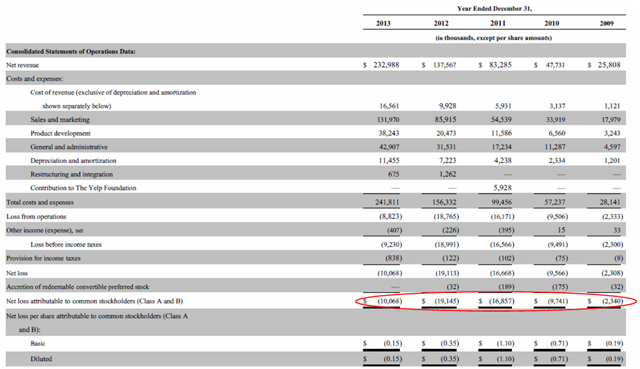
Task: Select restructuring value 1,262
Action: click(448, 174)
